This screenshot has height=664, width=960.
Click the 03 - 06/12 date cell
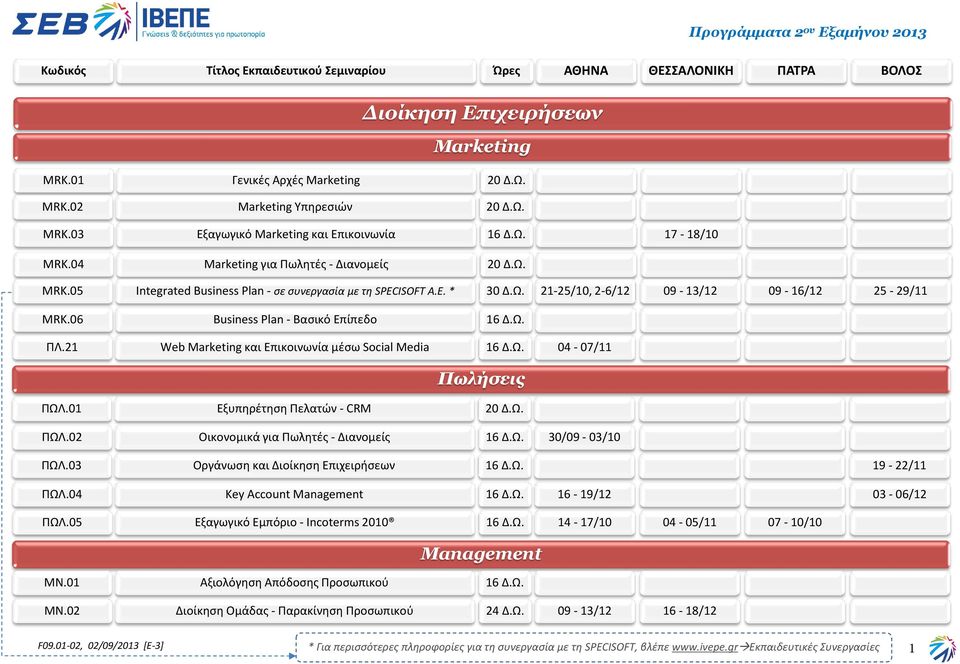[900, 494]
